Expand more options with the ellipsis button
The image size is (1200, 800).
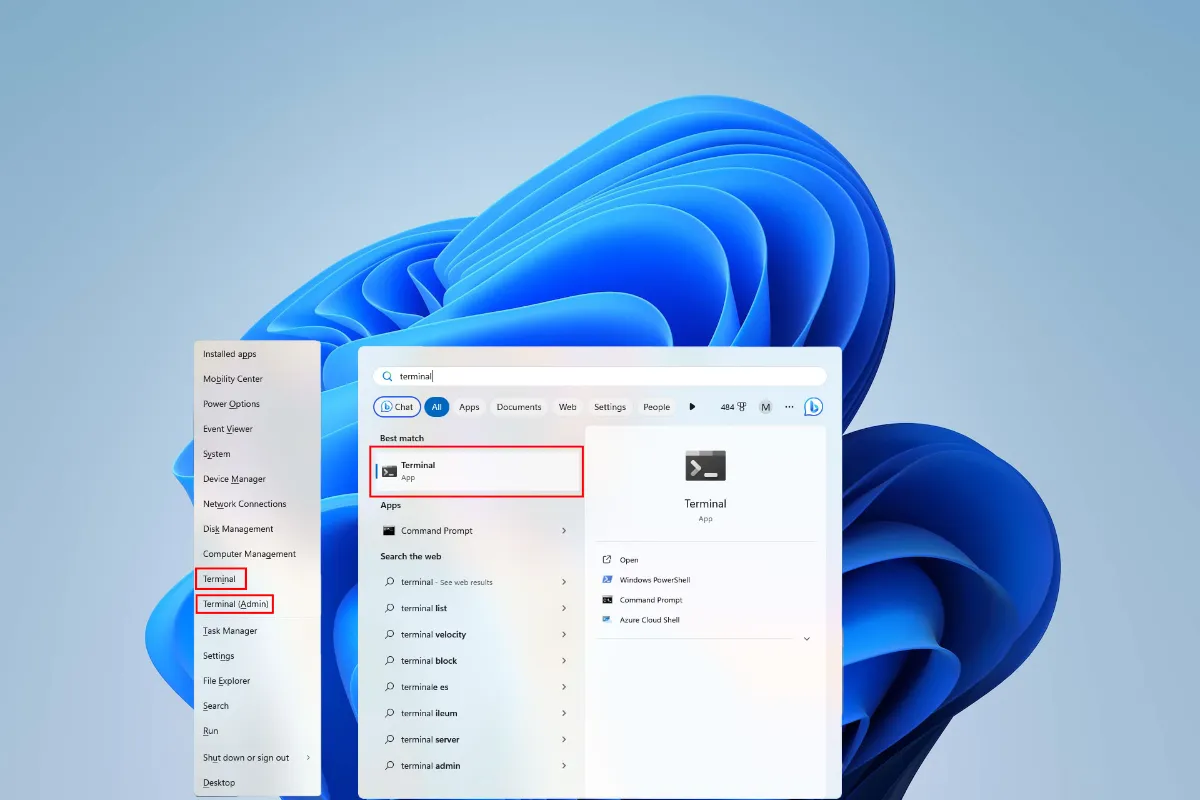point(788,407)
